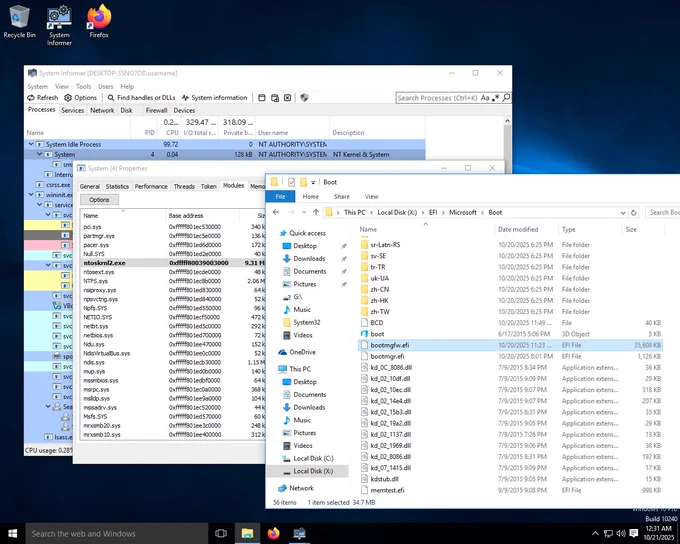Open the Share ribbon tab in Explorer
The height and width of the screenshot is (544, 680).
pos(341,197)
